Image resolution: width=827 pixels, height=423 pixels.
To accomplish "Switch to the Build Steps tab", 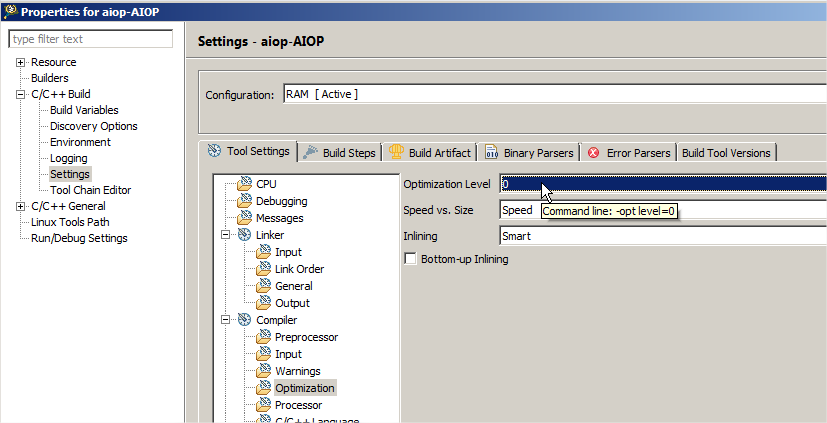I will click(x=339, y=153).
